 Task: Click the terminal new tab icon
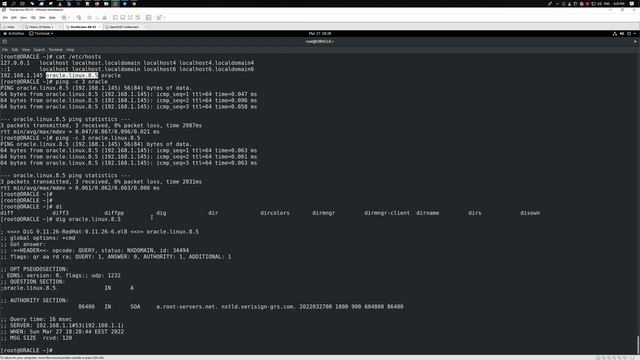[5, 42]
